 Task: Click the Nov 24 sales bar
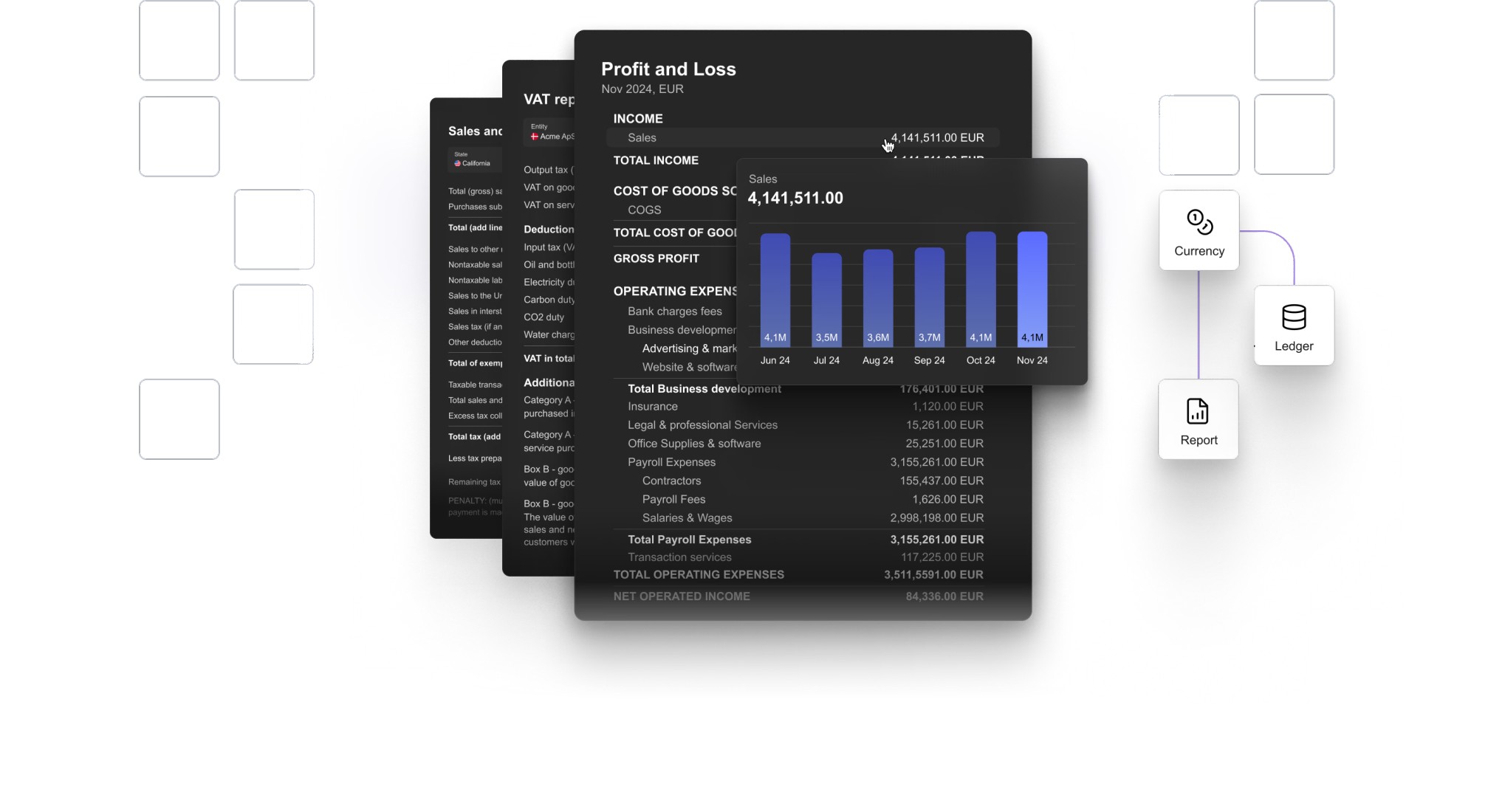tap(1032, 289)
